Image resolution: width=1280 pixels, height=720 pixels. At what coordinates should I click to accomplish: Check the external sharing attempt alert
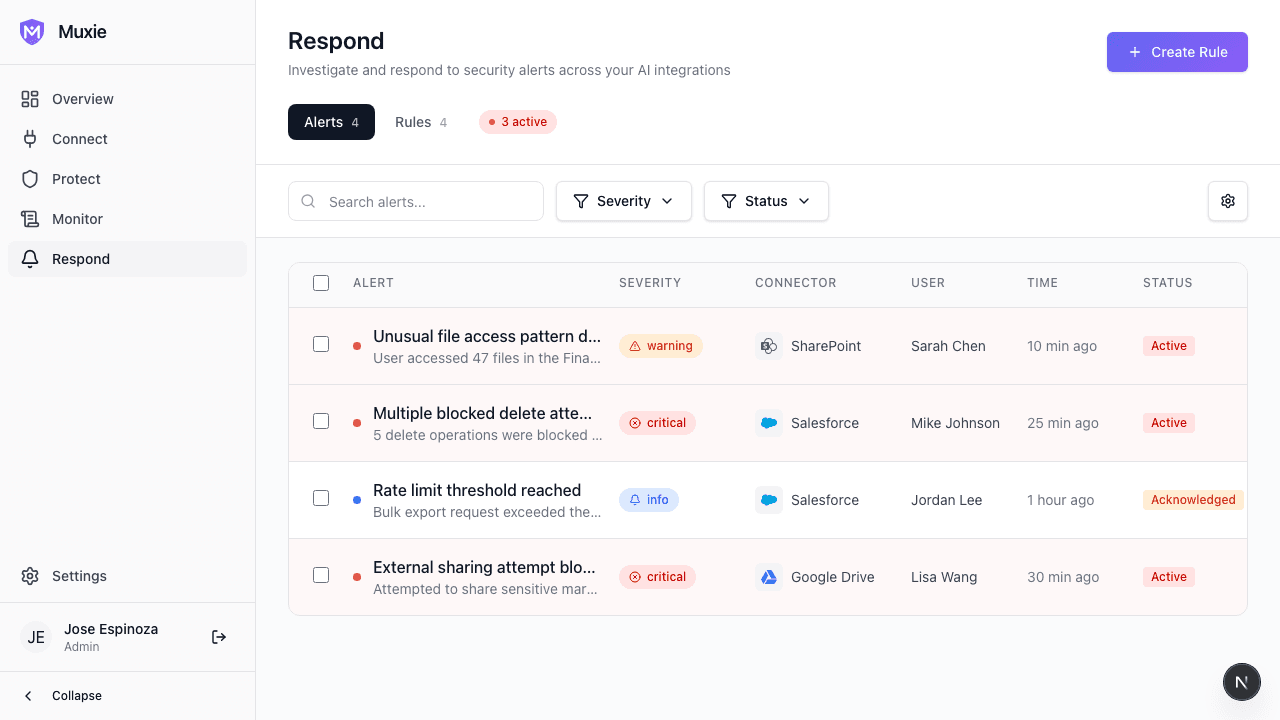[x=321, y=575]
